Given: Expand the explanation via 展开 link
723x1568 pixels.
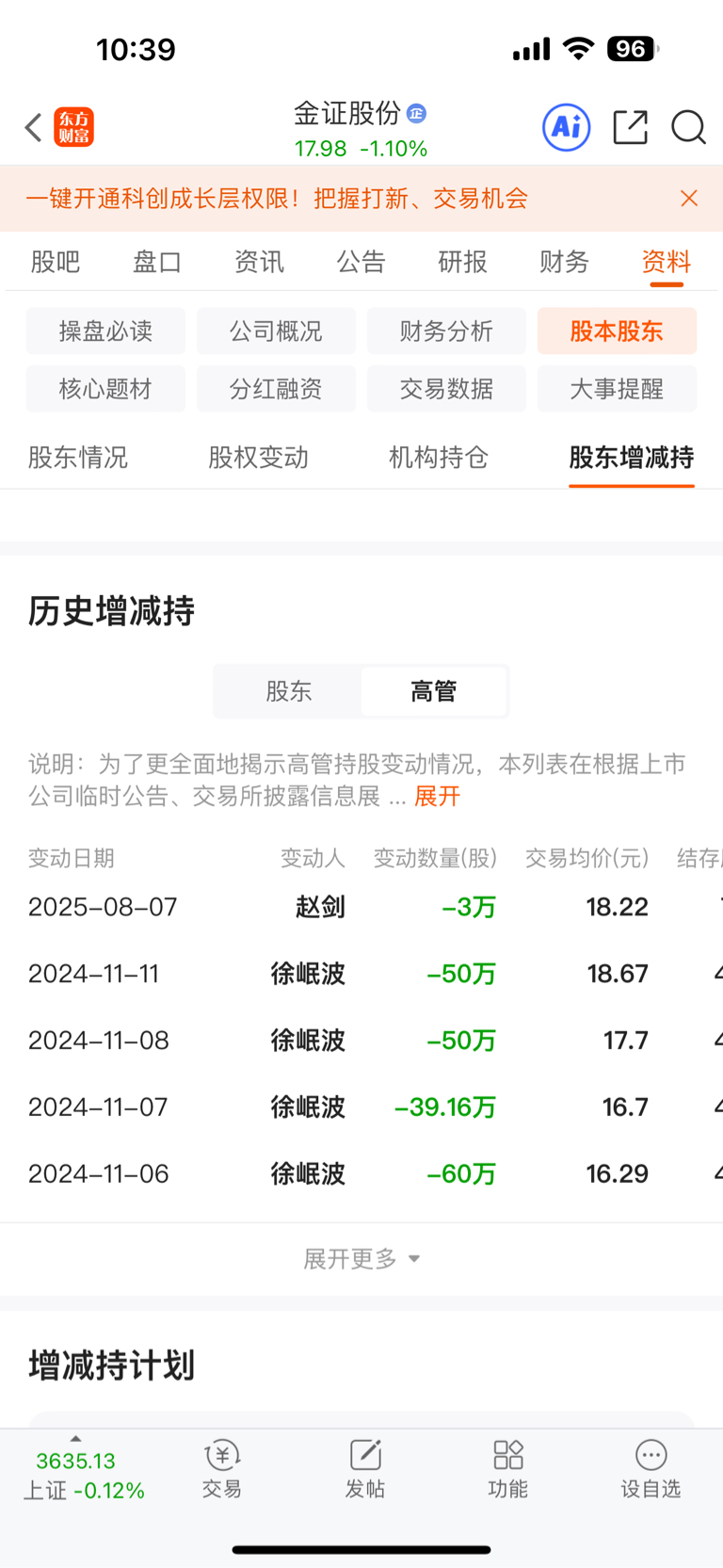Looking at the screenshot, I should point(438,797).
